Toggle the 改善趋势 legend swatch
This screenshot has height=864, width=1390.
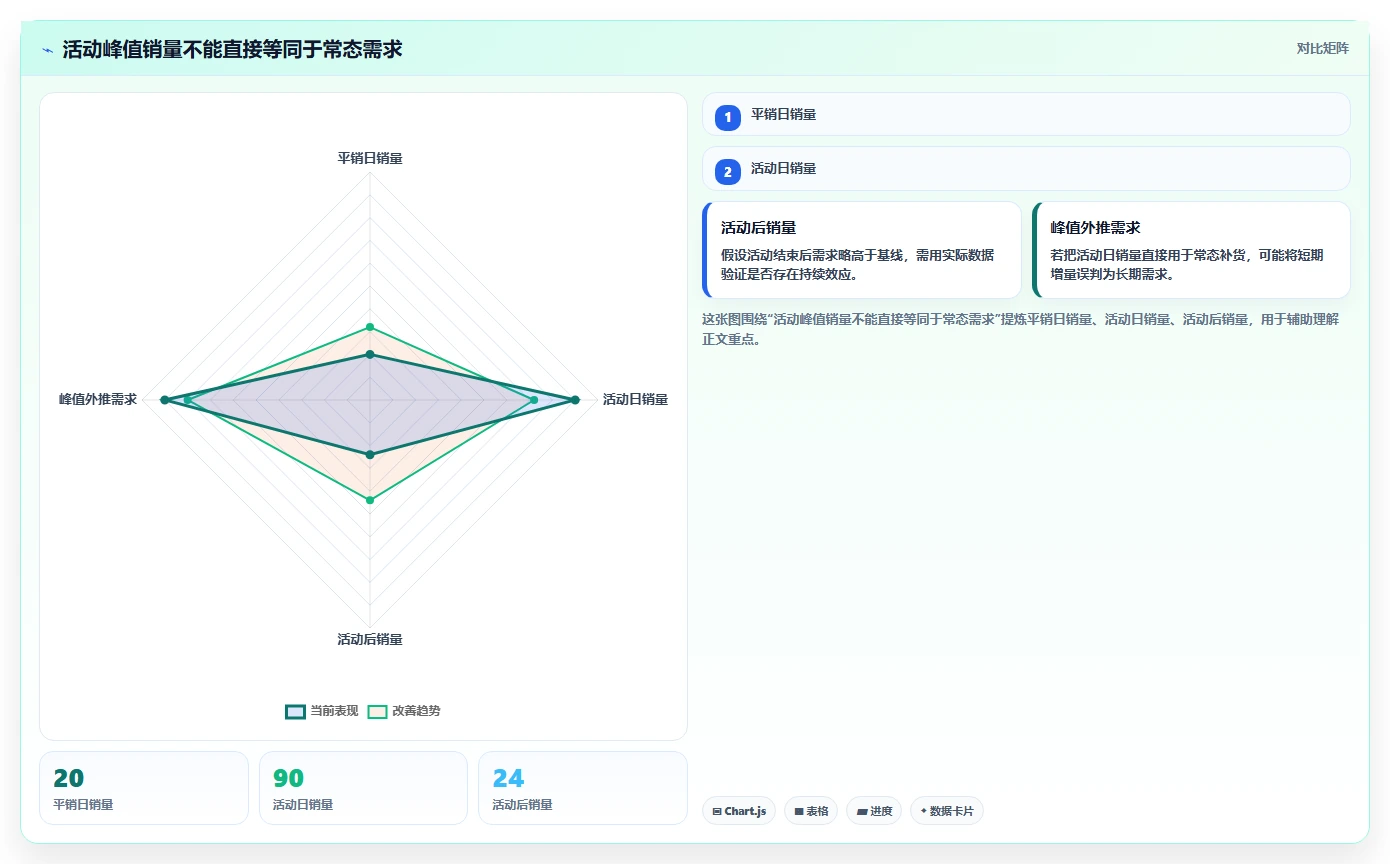(x=377, y=711)
